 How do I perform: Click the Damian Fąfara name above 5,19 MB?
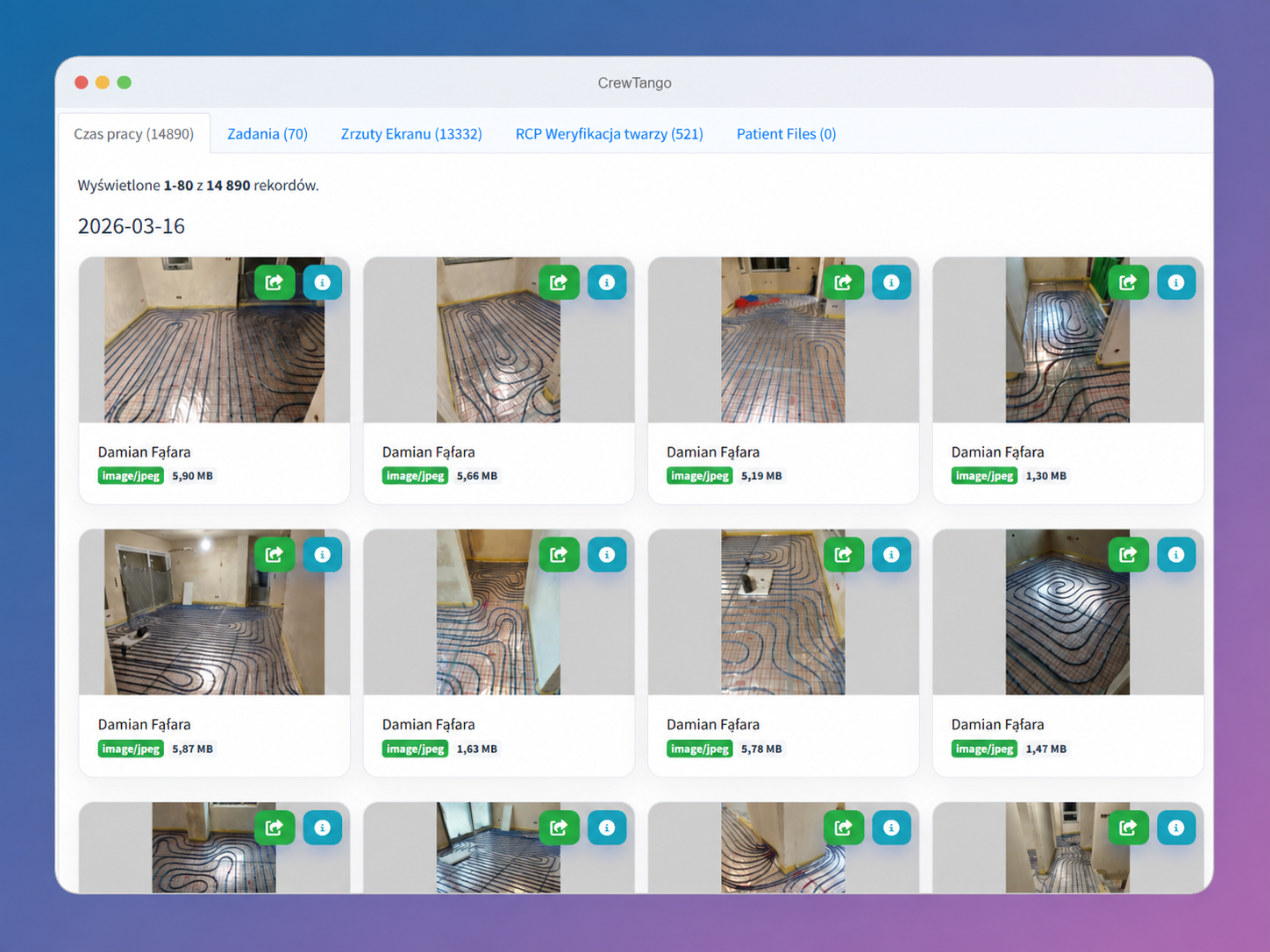[713, 452]
